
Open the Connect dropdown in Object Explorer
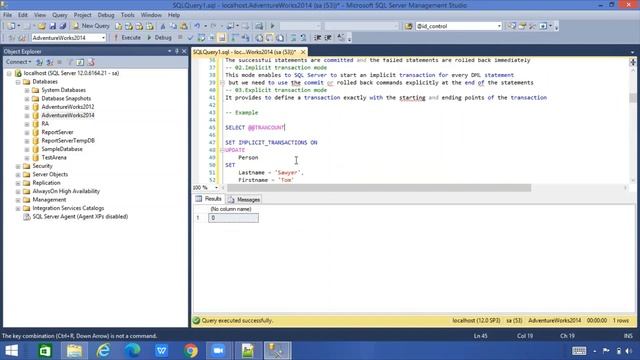tap(19, 62)
